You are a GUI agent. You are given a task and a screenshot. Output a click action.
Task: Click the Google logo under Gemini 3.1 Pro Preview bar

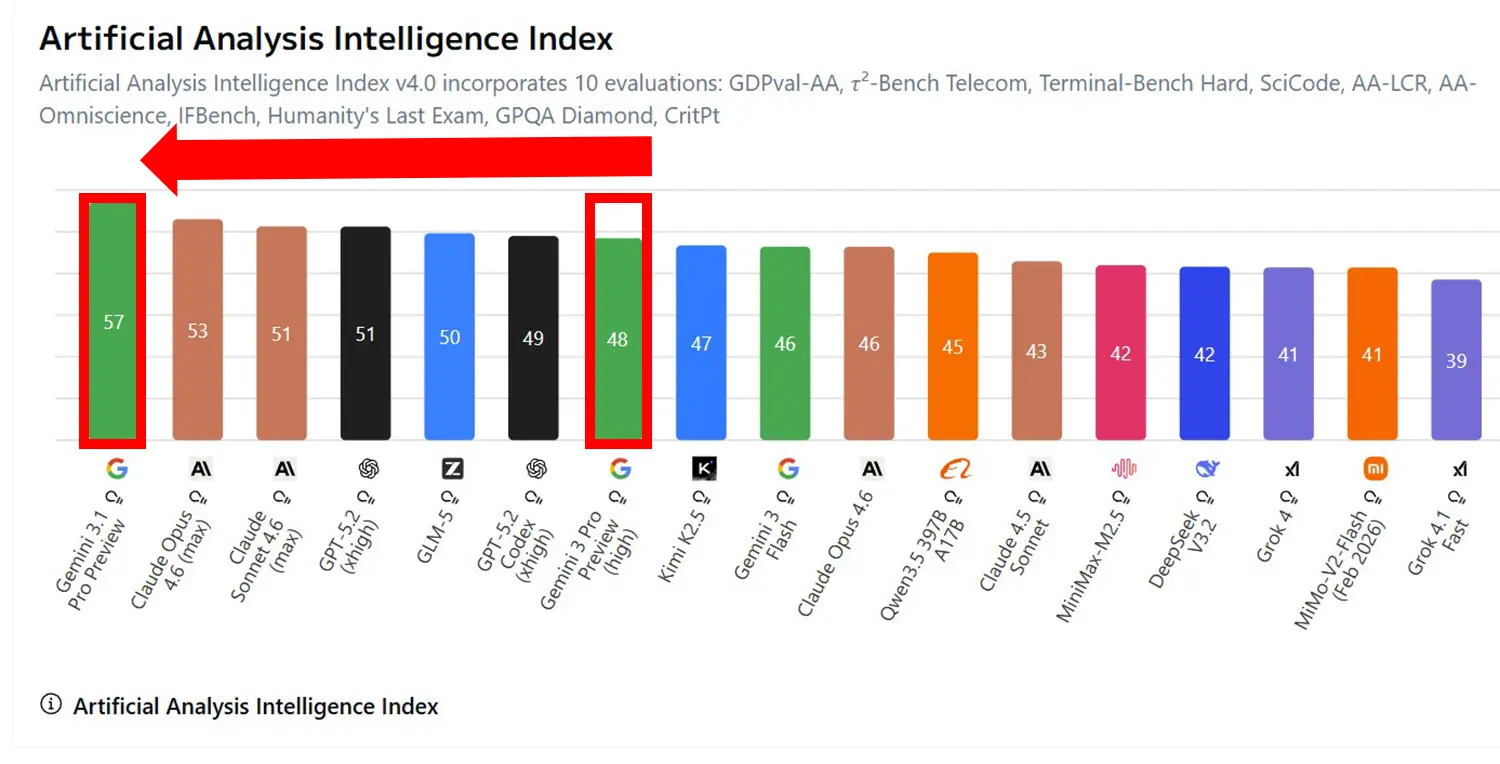(117, 468)
